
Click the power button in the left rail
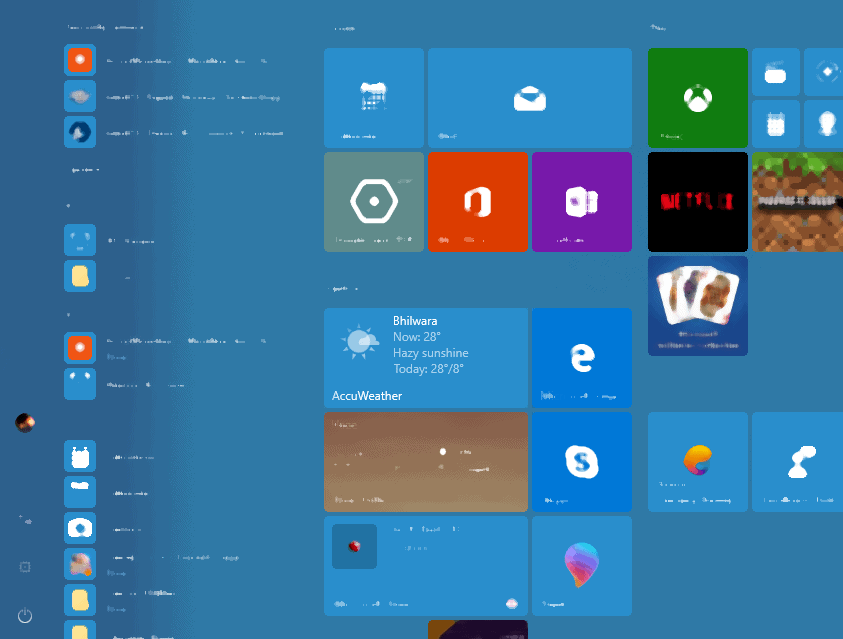(25, 615)
